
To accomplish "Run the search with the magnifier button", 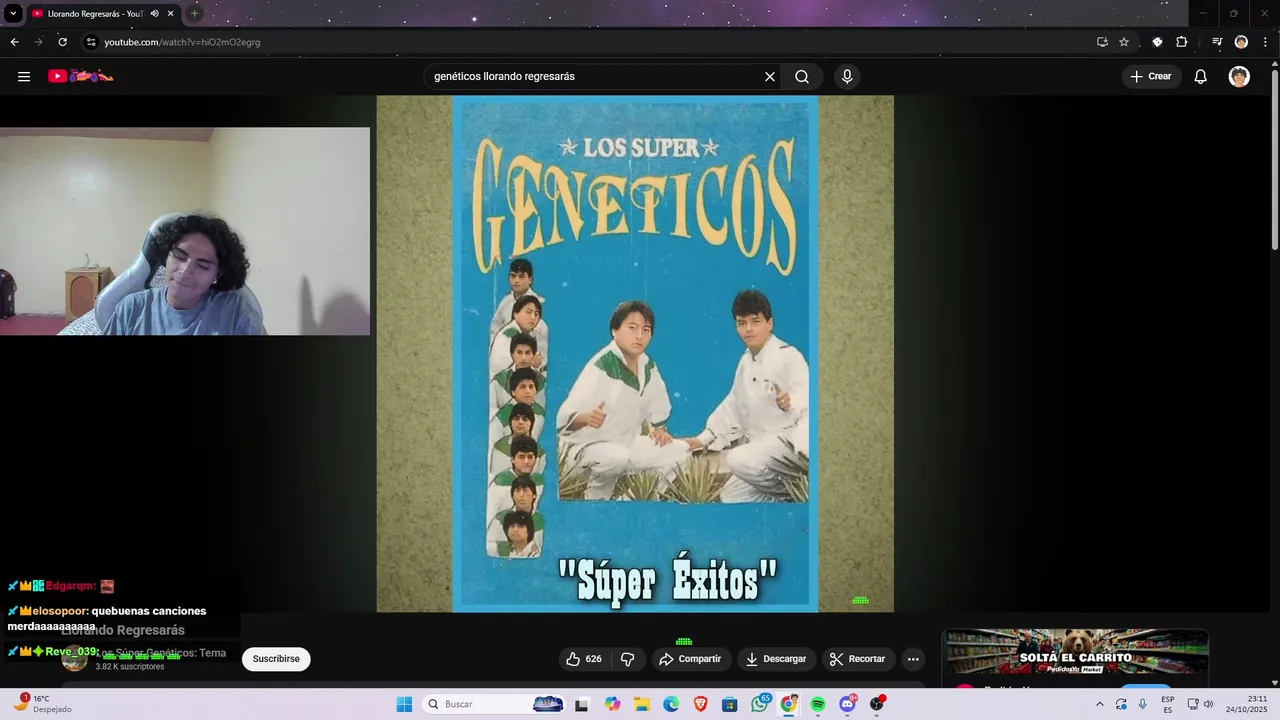I will [x=802, y=76].
